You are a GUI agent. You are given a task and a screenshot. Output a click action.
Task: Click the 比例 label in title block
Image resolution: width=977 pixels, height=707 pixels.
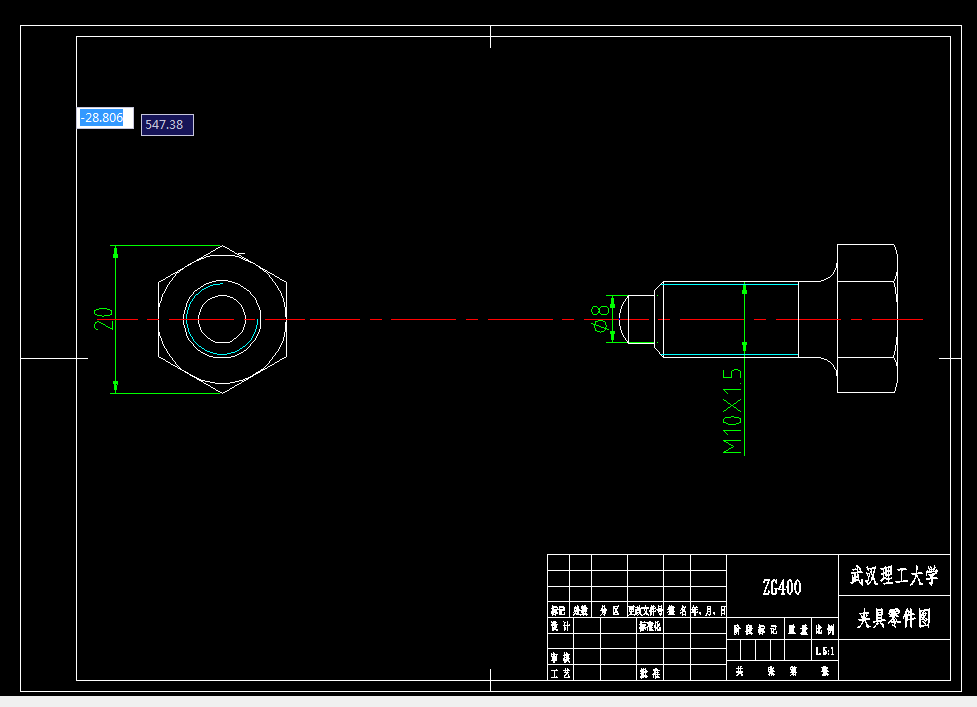coord(824,630)
